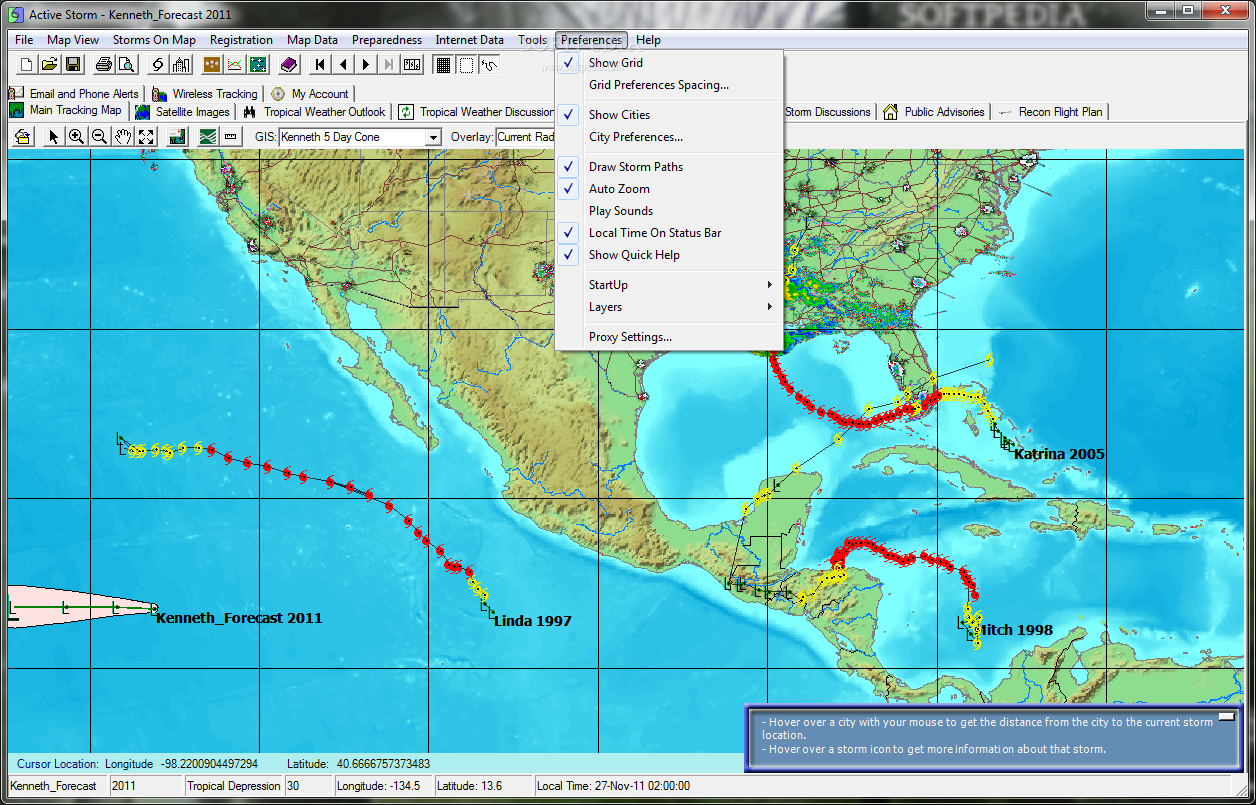Toggle Show Grid option
The height and width of the screenshot is (805, 1256).
pyautogui.click(x=669, y=62)
